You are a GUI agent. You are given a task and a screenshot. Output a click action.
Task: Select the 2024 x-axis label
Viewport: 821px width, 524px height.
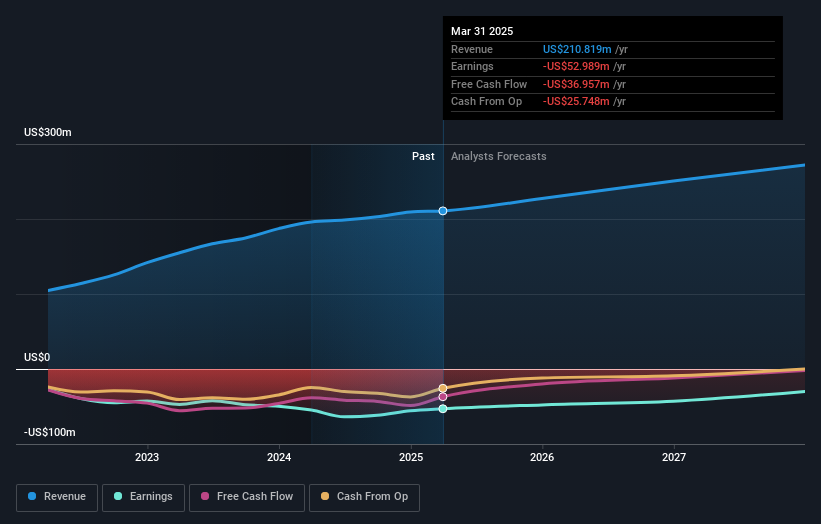pyautogui.click(x=279, y=457)
